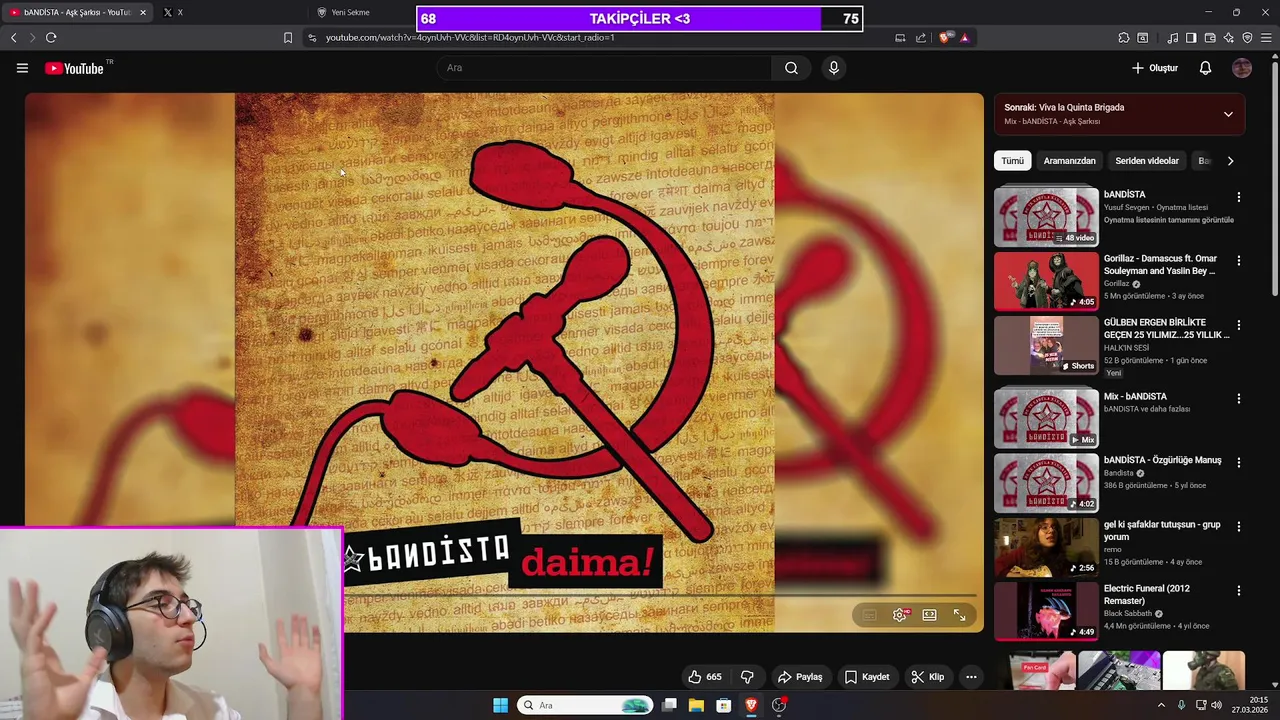Click the Windows taskbar Ara search box
Screen dimensions: 1280x720
[584, 705]
